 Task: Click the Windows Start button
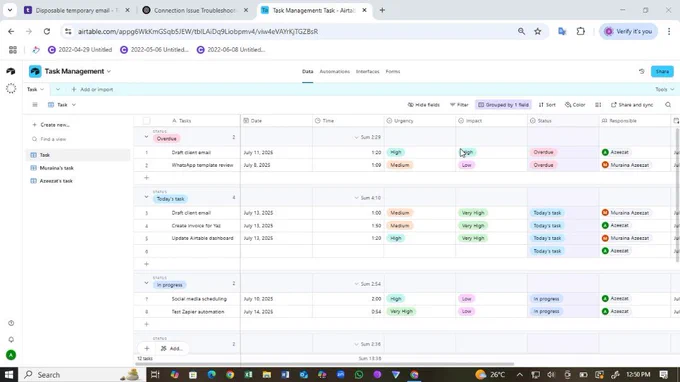9,375
